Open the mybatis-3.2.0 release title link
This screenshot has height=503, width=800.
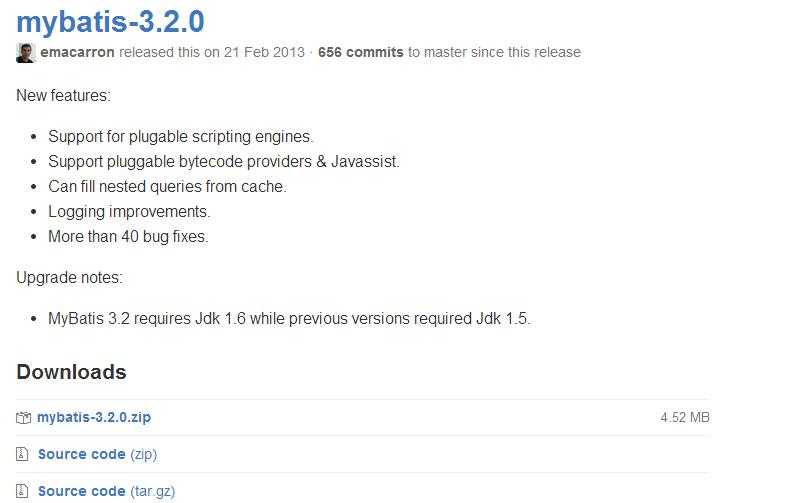pos(110,22)
